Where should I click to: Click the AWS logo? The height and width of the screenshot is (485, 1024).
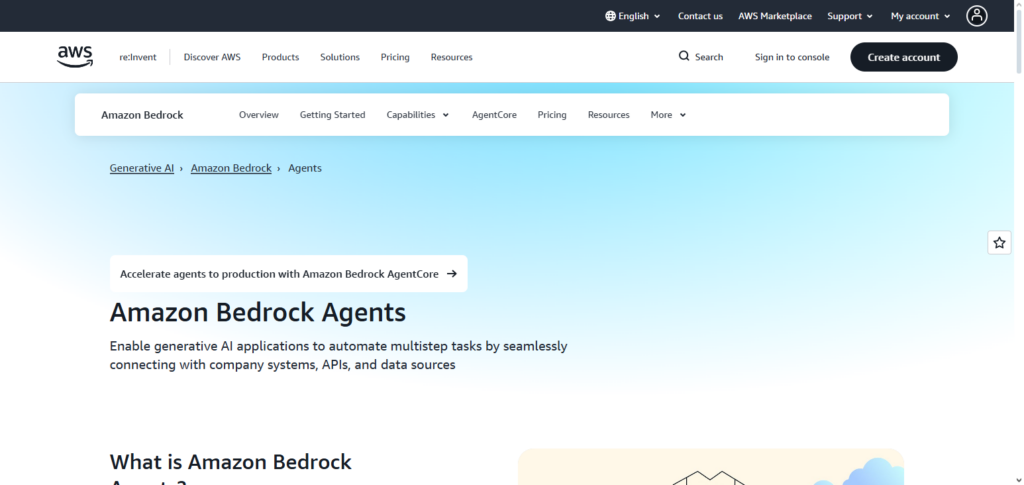click(75, 57)
